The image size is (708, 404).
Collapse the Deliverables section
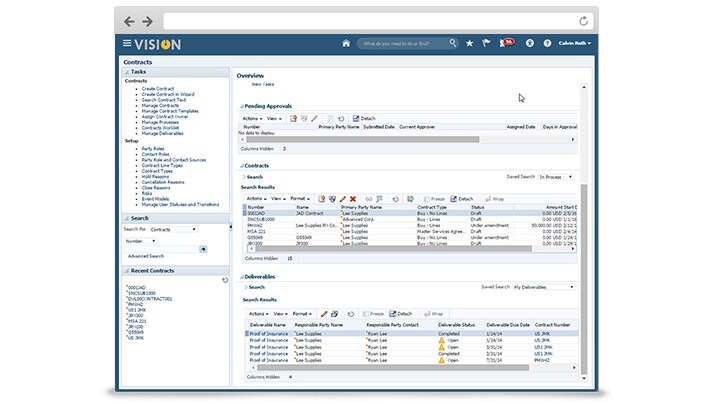click(x=240, y=275)
